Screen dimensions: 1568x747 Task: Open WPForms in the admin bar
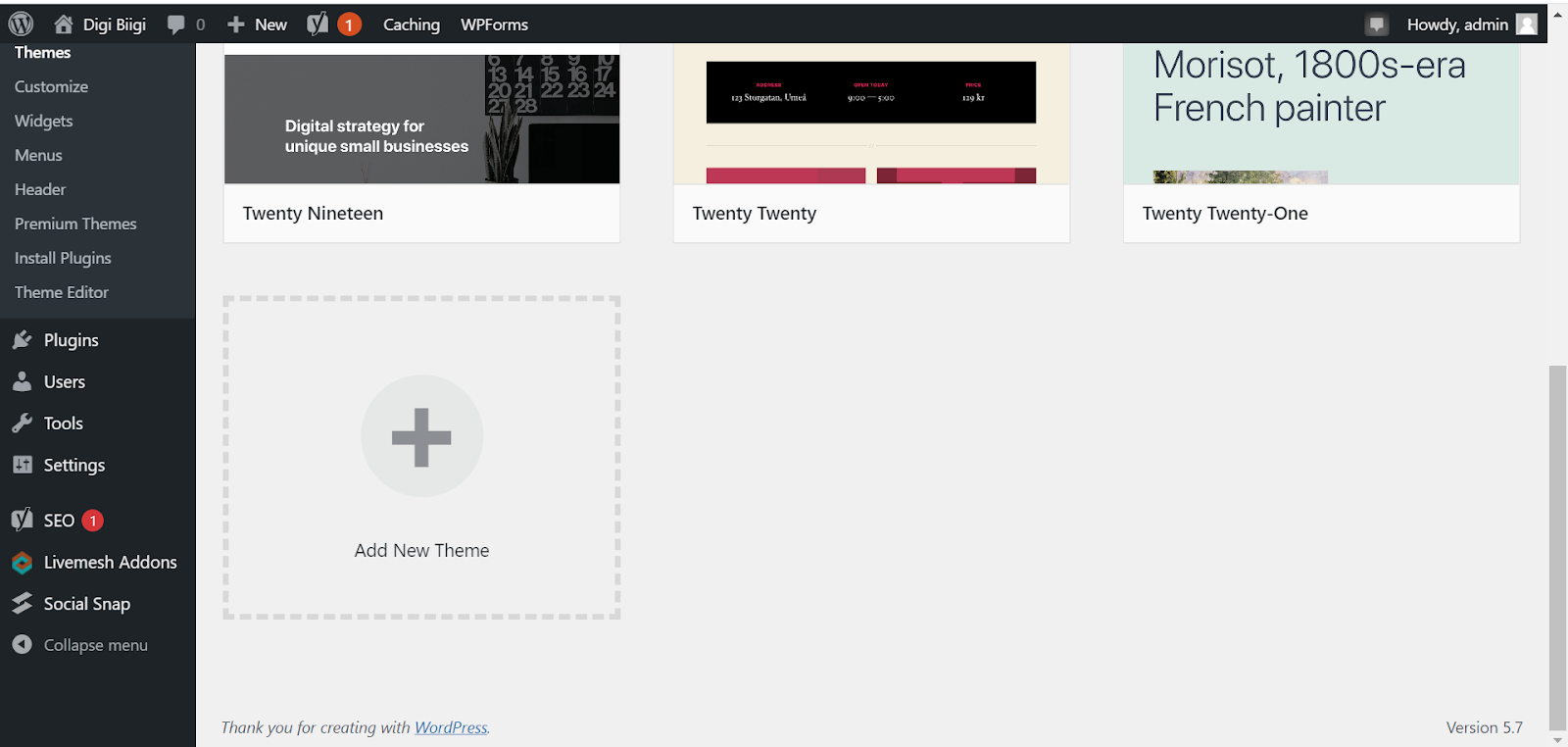pos(495,25)
